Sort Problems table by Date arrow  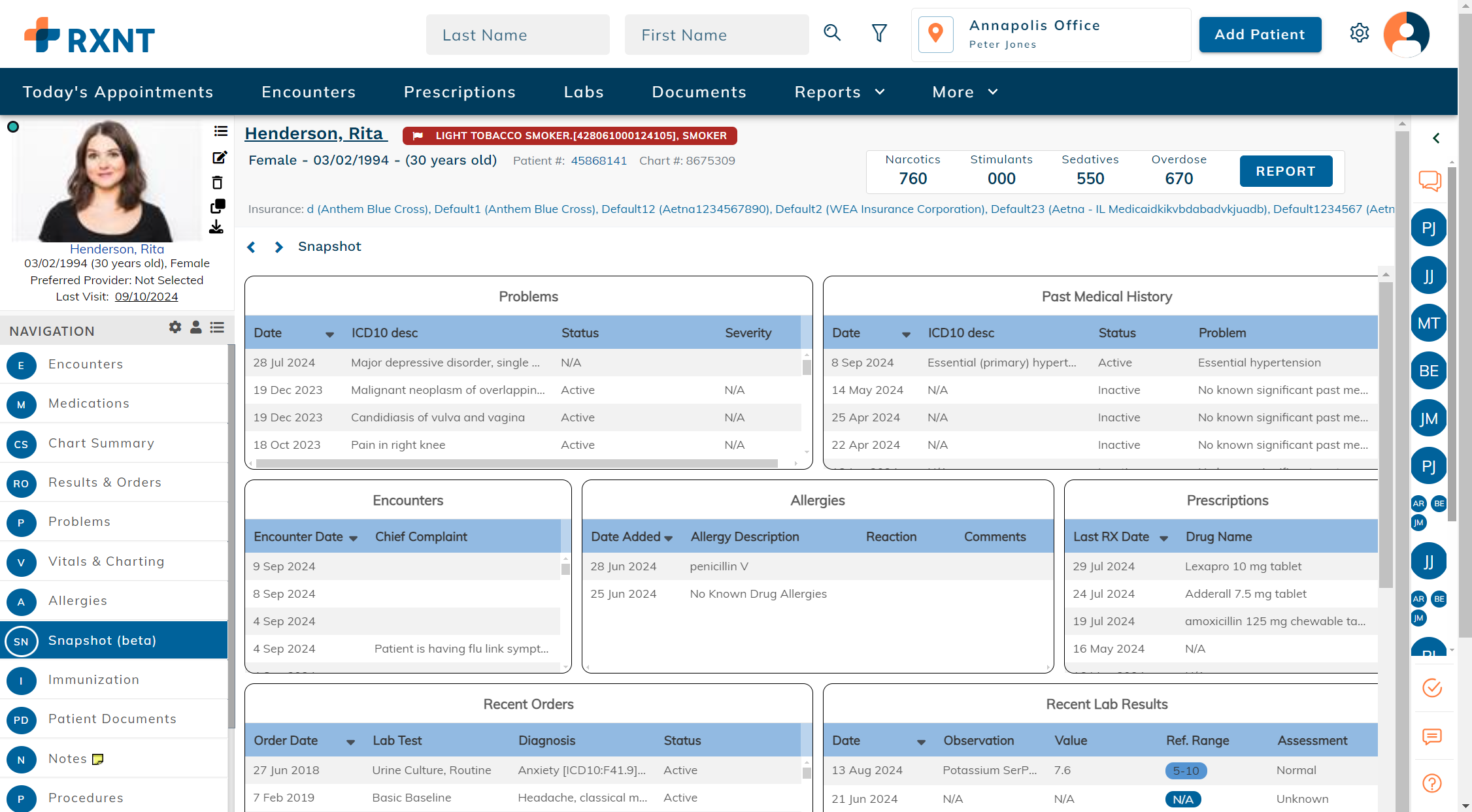329,334
